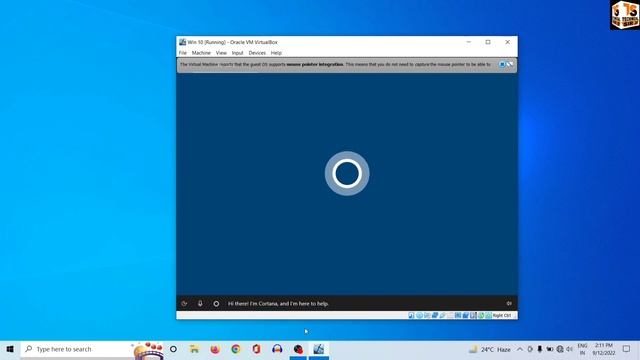Click the hard disk indicator in VM status bar
Screen dimensions: 640x360
click(x=411, y=316)
